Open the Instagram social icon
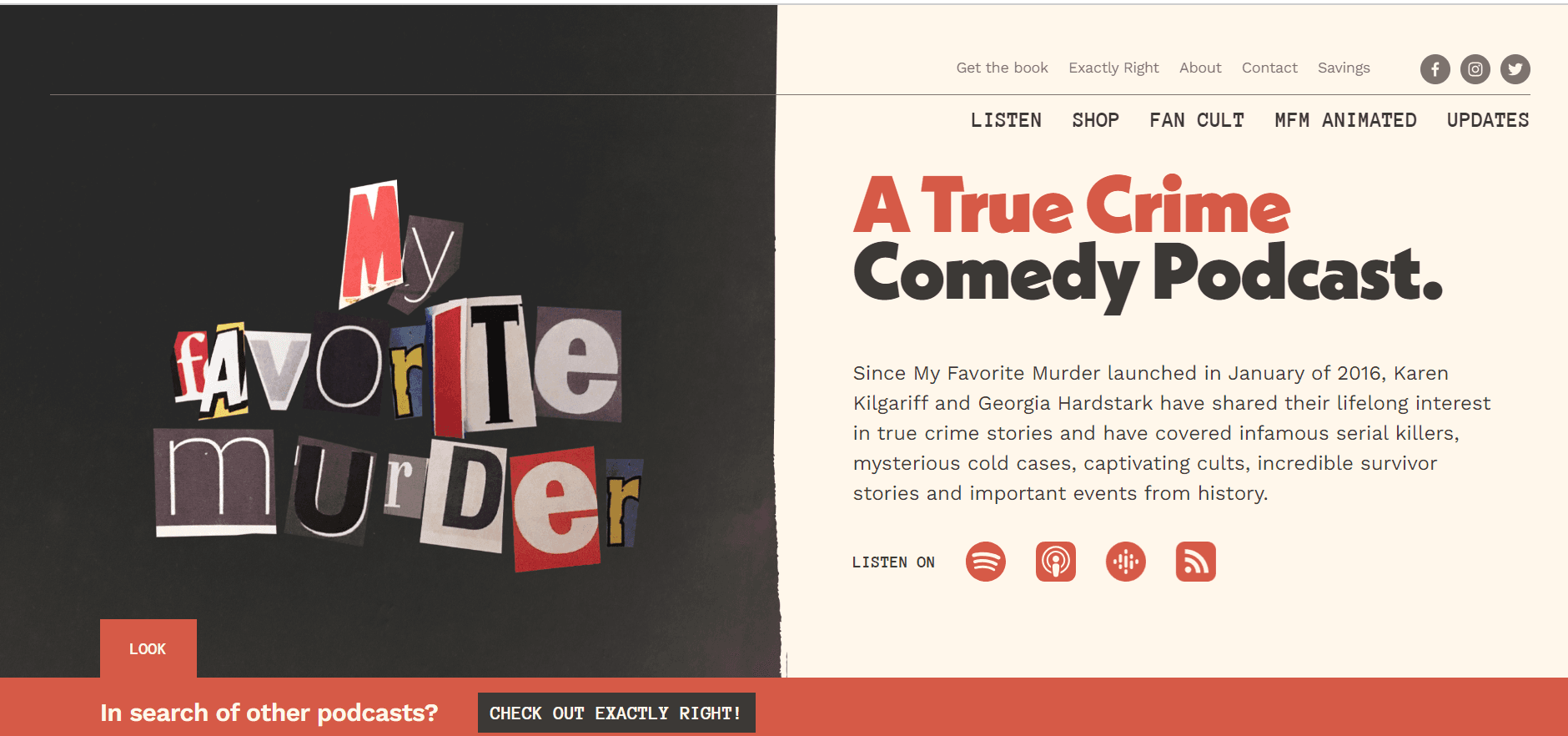 click(1475, 69)
